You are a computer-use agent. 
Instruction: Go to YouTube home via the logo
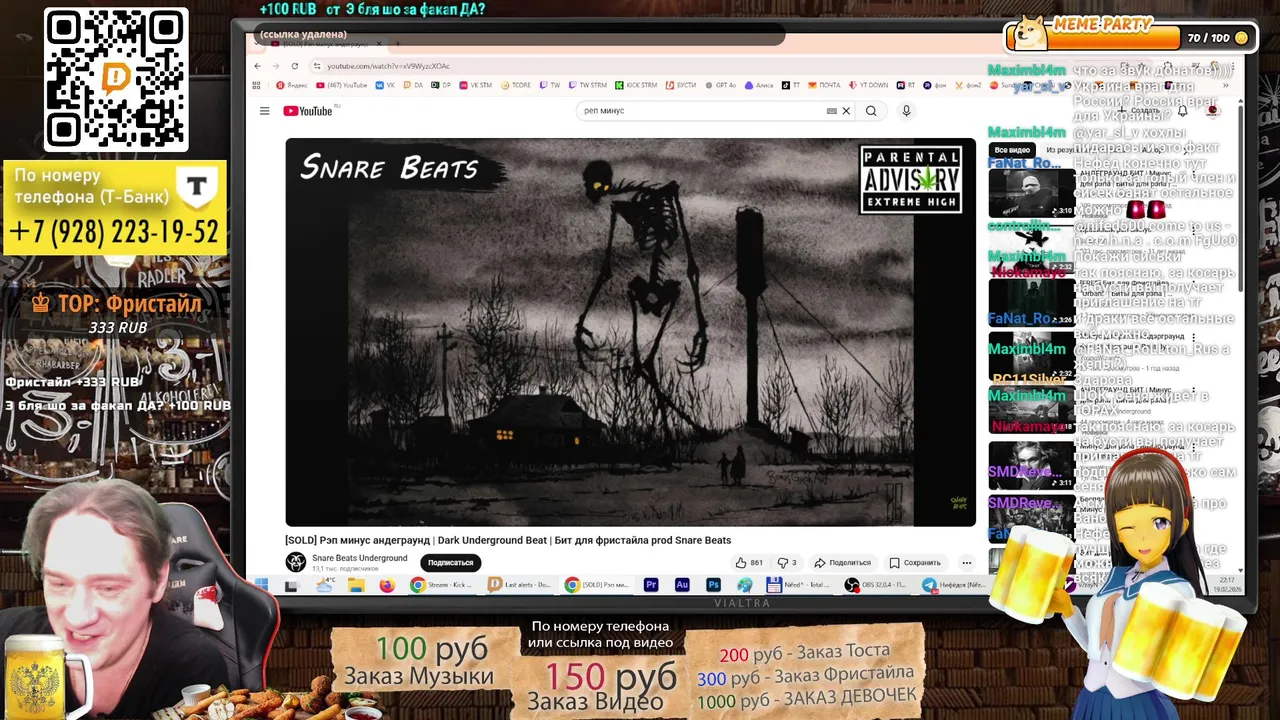tap(308, 111)
